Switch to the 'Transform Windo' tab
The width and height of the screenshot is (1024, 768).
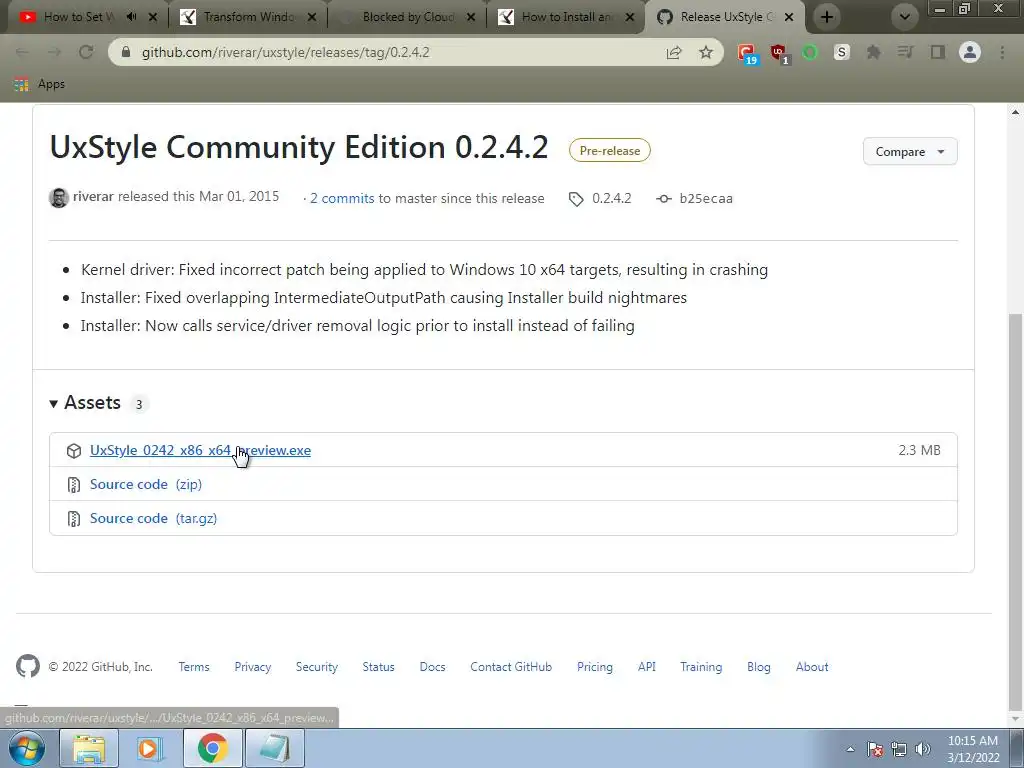coord(249,17)
